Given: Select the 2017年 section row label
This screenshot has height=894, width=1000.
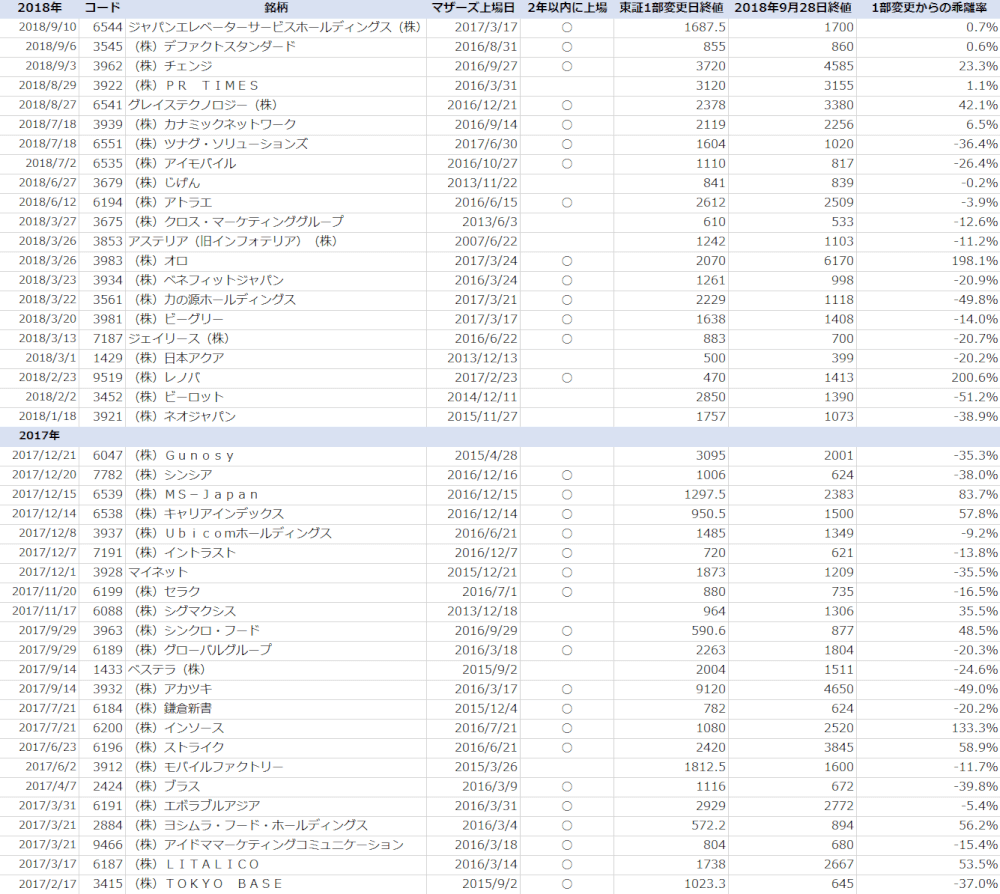Looking at the screenshot, I should (40, 436).
